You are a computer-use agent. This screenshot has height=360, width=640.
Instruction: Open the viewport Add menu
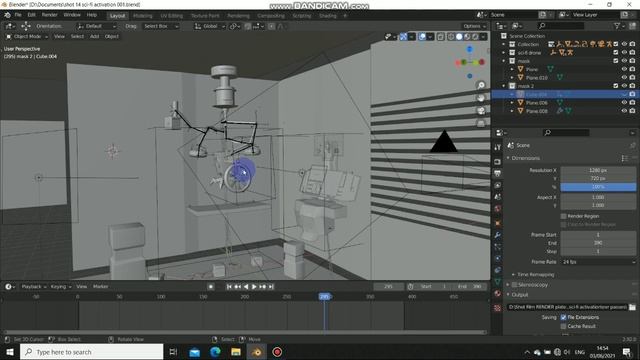coord(94,37)
